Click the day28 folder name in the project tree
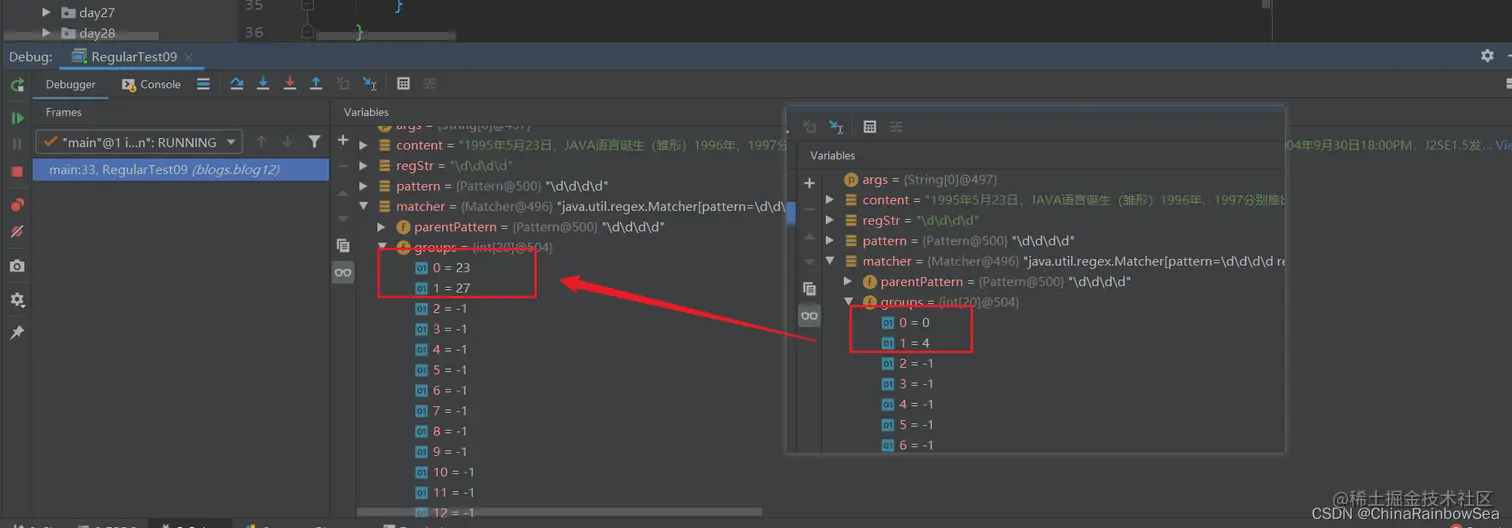Screen dimensions: 1512x528 [97, 33]
